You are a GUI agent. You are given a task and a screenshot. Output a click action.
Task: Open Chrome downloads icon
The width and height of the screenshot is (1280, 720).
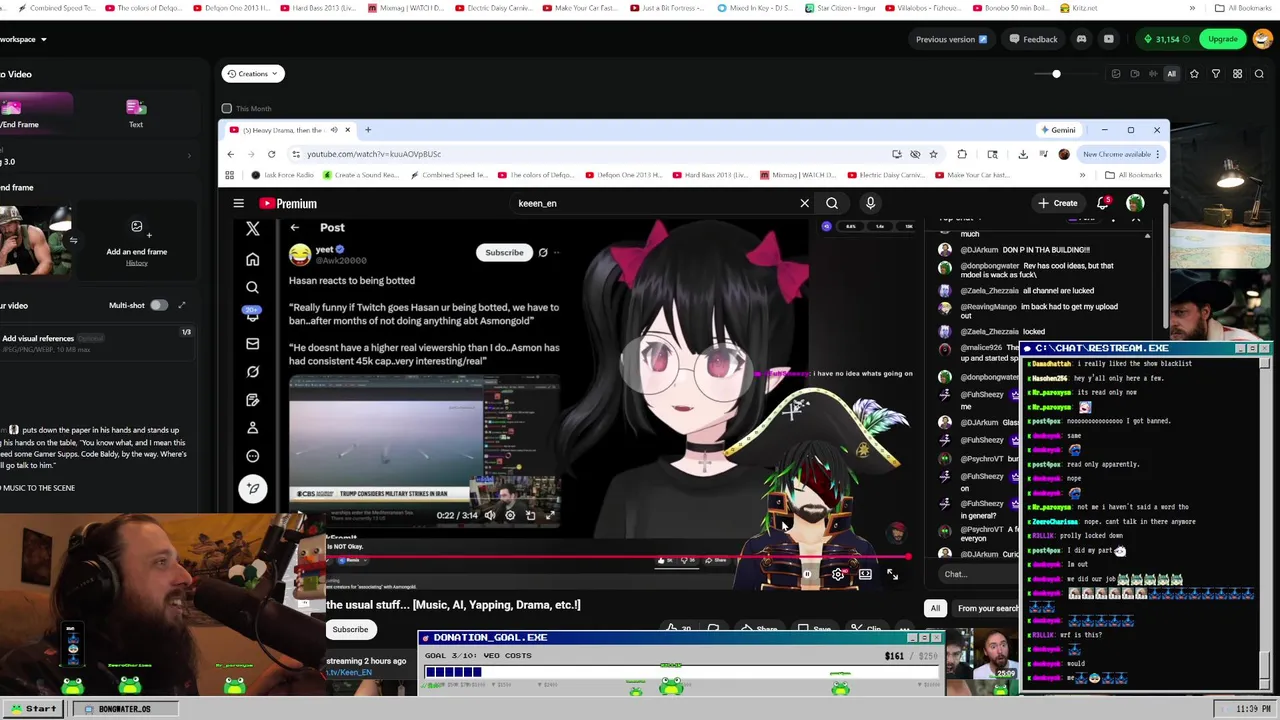click(1022, 154)
